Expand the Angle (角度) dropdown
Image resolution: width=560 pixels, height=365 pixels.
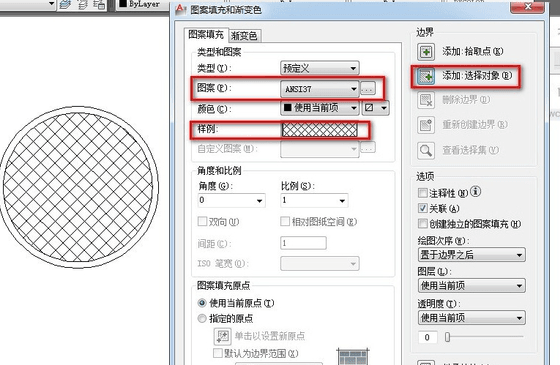click(231, 200)
